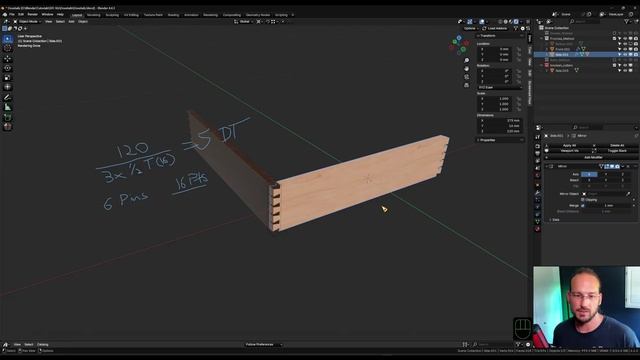Disable the Merge checkbox
640x360 pixels.
(583, 205)
